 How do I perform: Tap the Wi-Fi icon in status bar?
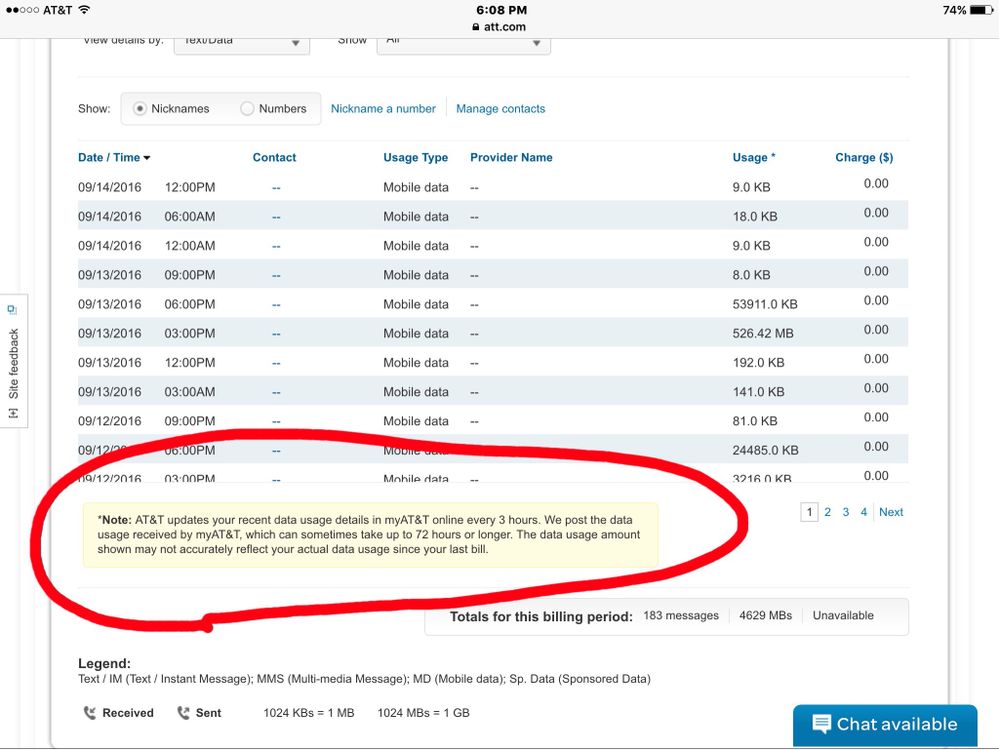coord(84,10)
